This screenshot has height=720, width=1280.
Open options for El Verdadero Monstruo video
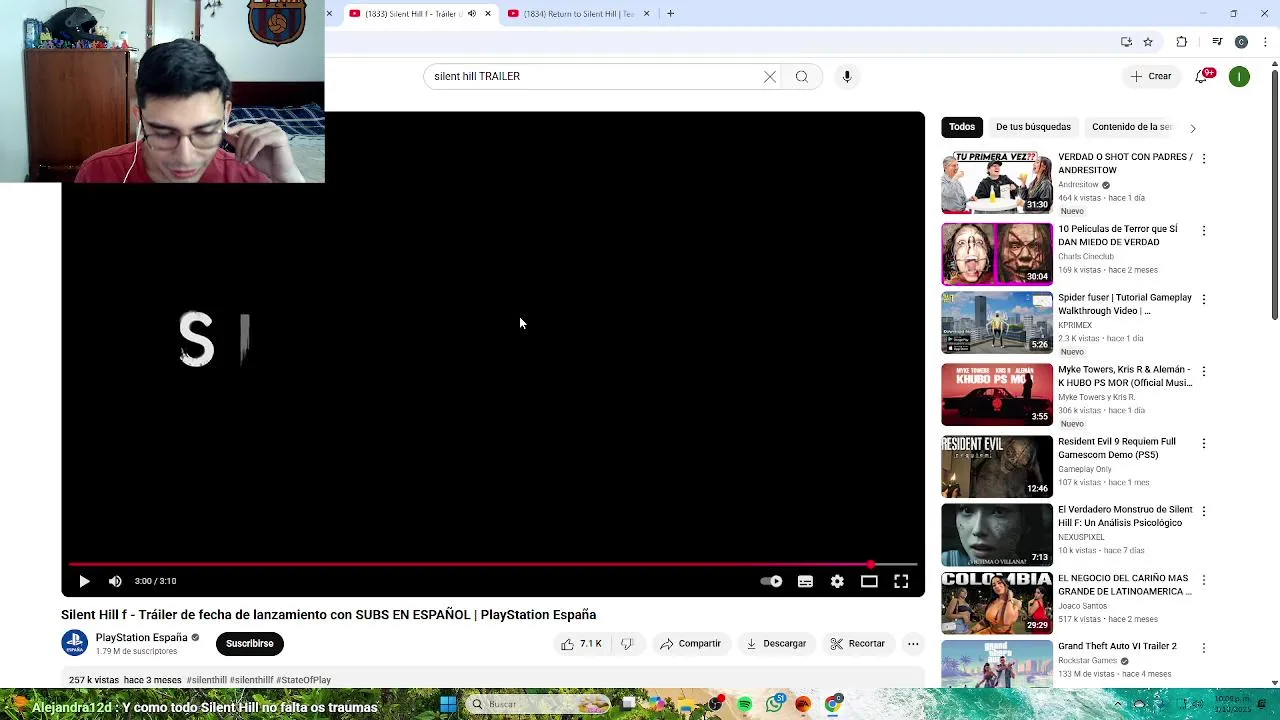(1204, 511)
